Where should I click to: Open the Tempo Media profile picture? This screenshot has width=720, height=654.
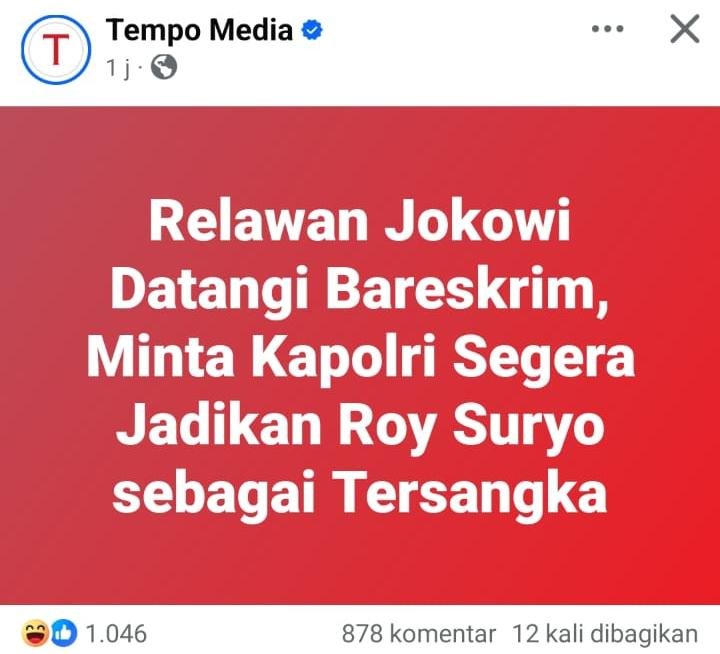[56, 50]
